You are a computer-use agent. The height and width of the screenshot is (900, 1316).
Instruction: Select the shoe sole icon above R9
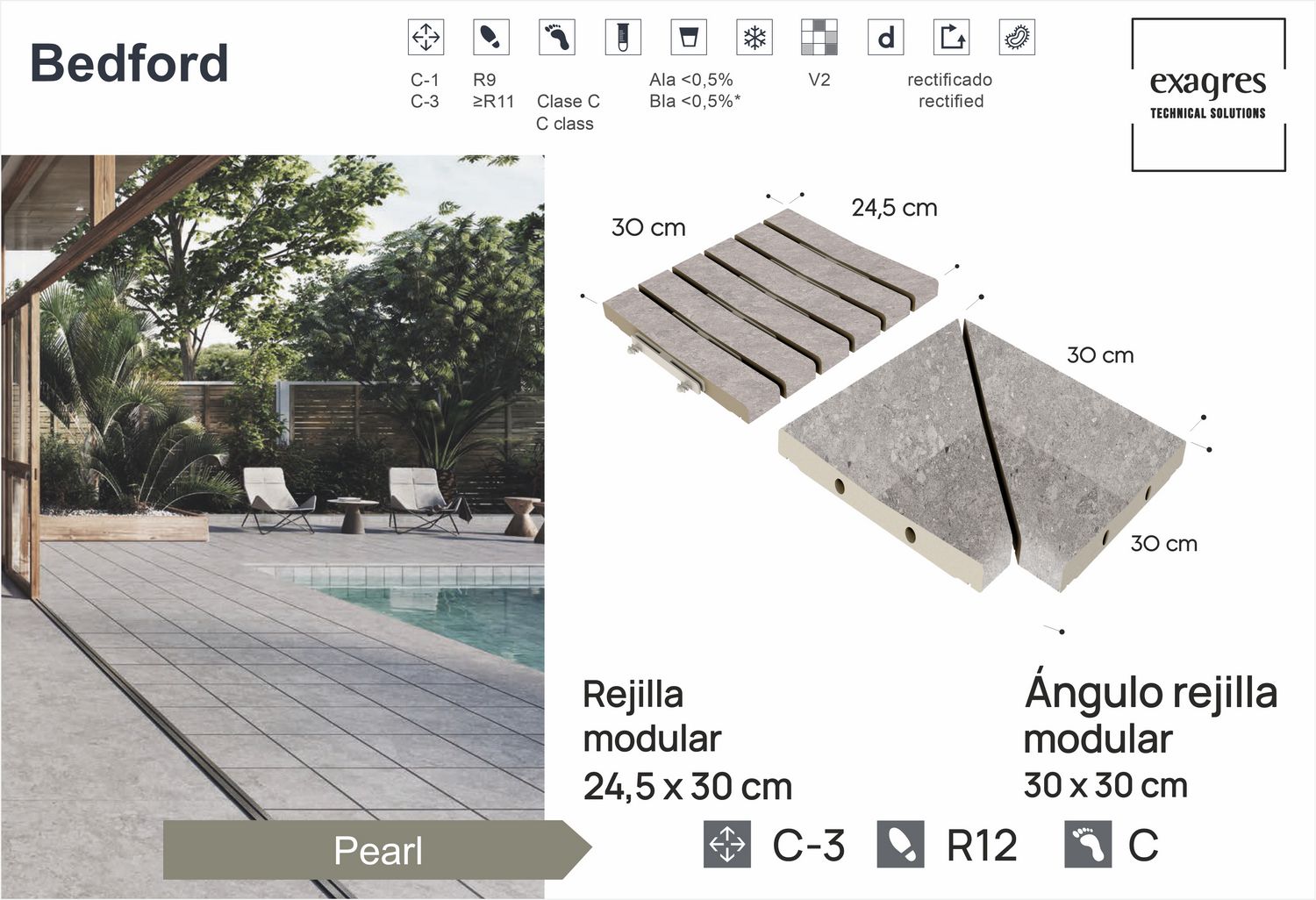(x=491, y=37)
